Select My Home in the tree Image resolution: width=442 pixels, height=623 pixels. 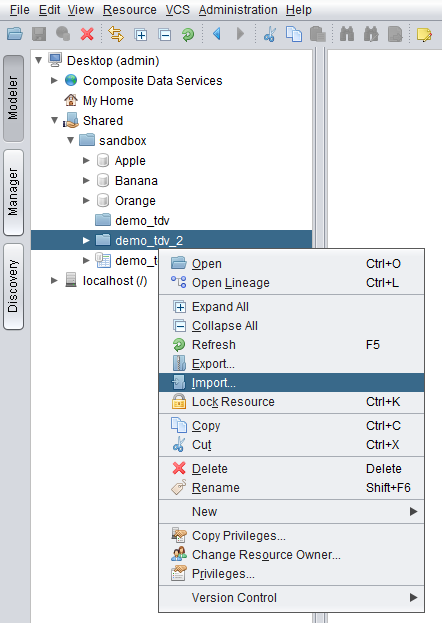[108, 101]
